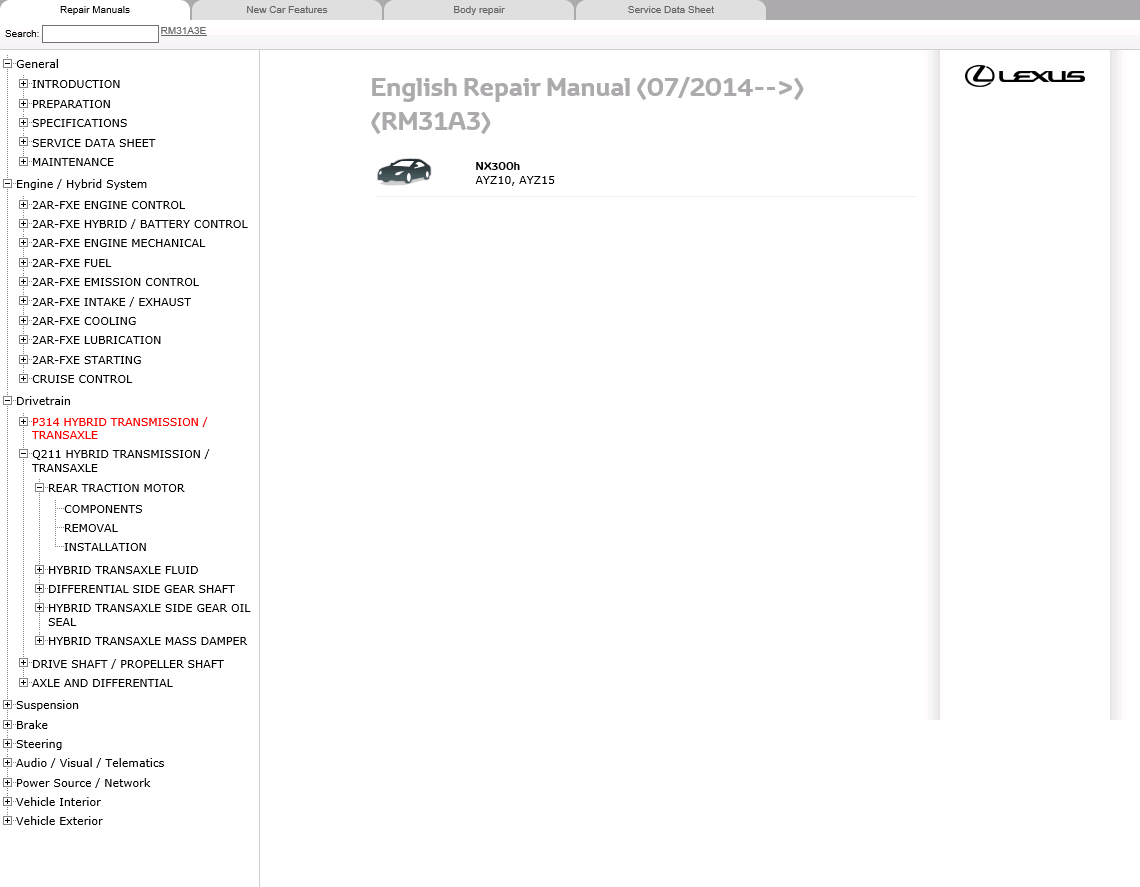Click the AYZ10, AYZ15 model codes

515,180
